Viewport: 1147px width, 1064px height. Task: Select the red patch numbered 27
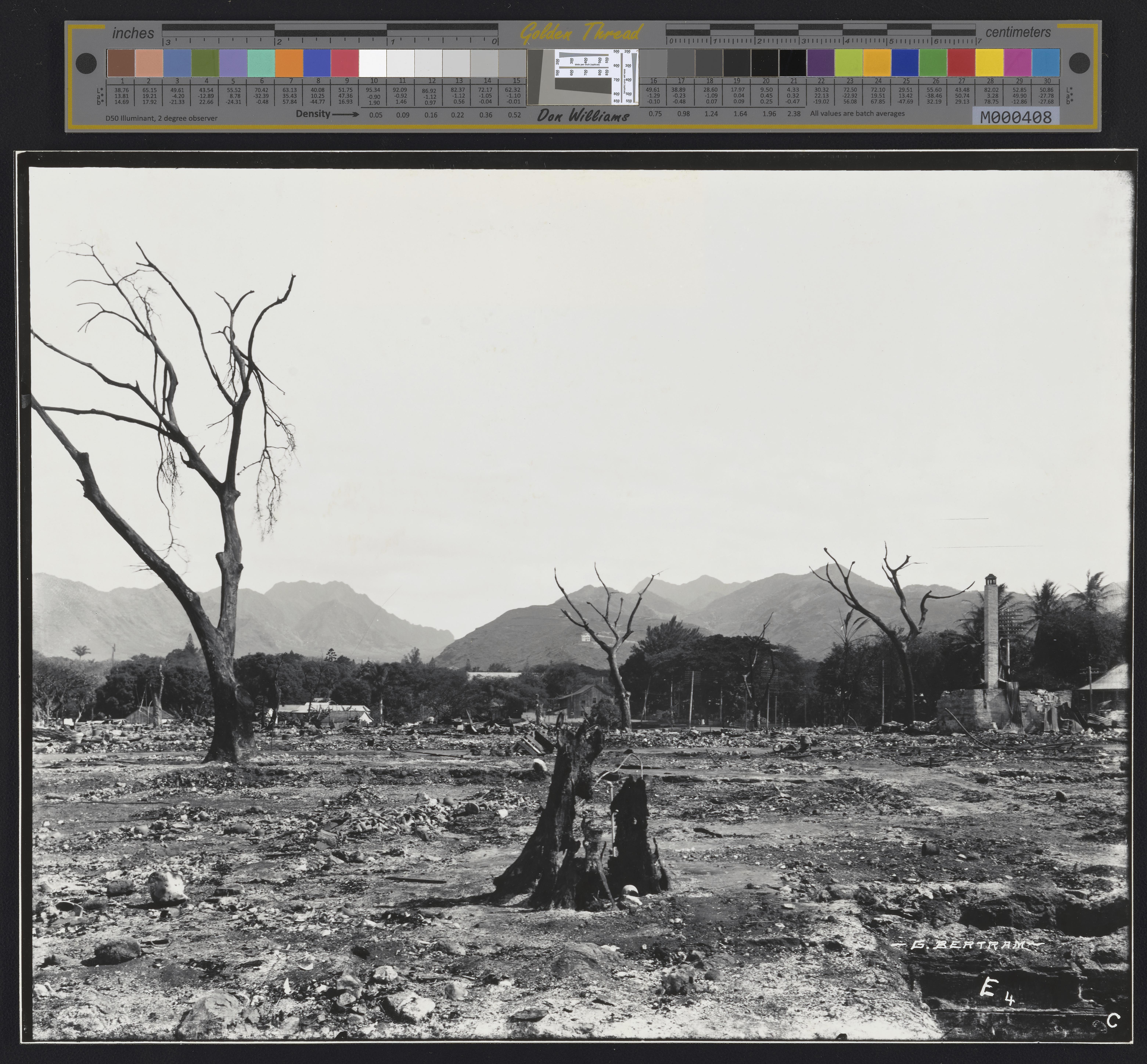tap(961, 63)
